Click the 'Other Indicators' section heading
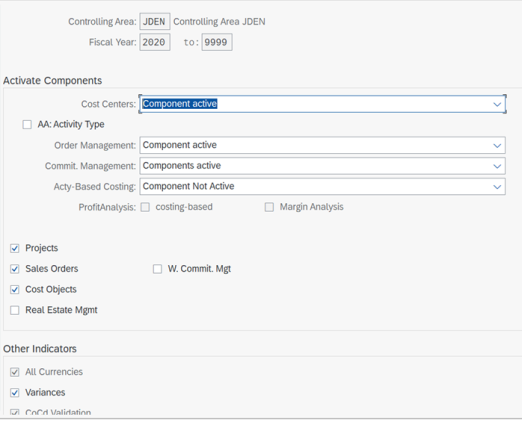This screenshot has height=424, width=522. click(40, 349)
